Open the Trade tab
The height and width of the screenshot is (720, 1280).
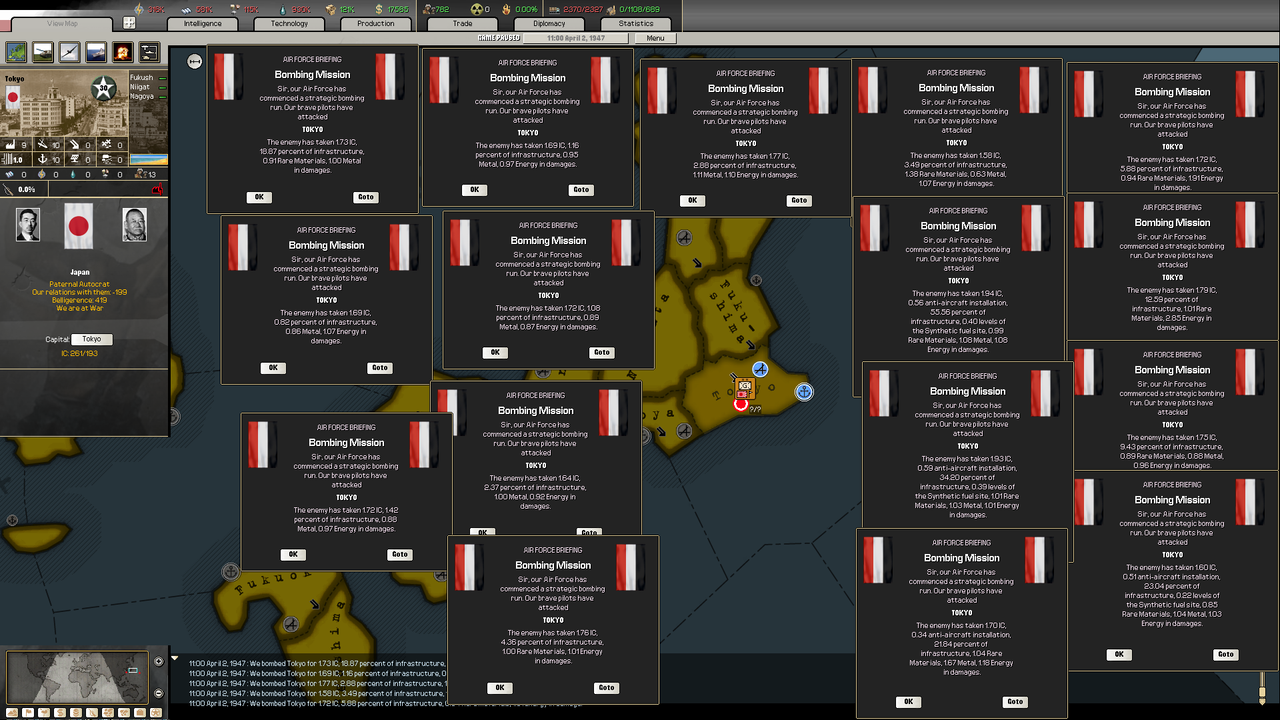point(462,23)
